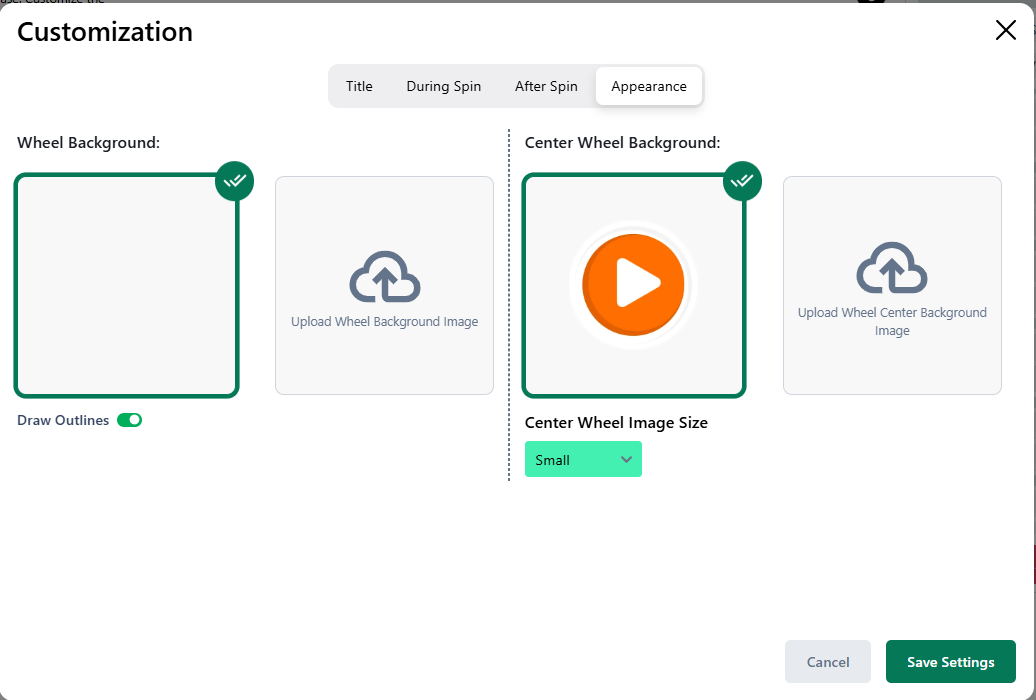Click the Cancel button
1036x700 pixels.
click(828, 662)
